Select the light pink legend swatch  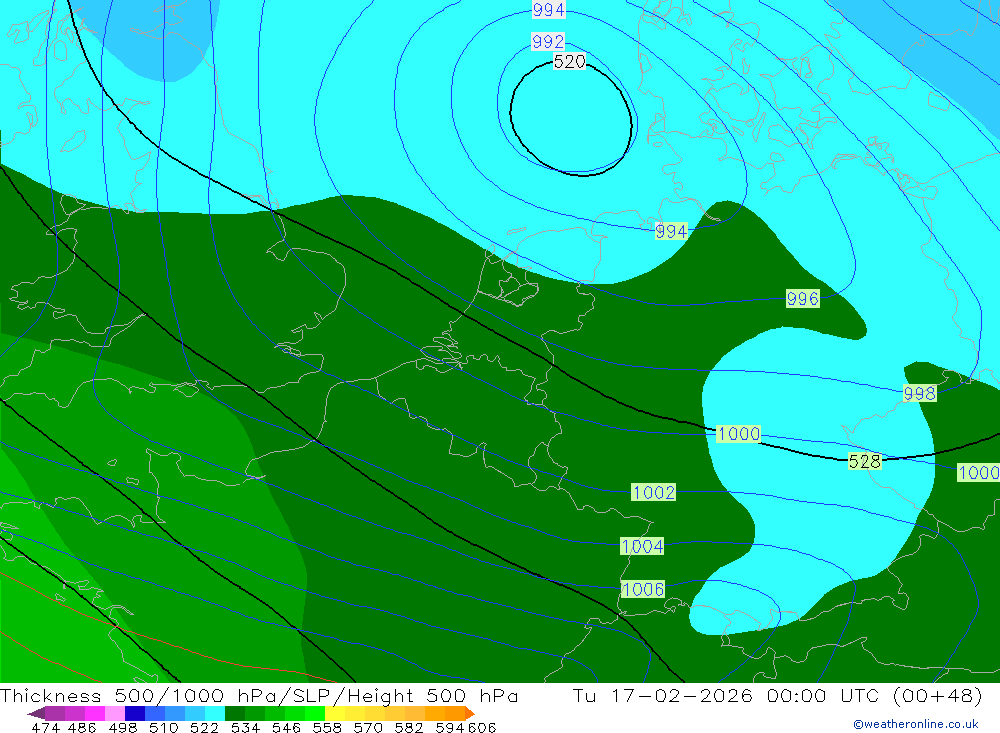115,713
